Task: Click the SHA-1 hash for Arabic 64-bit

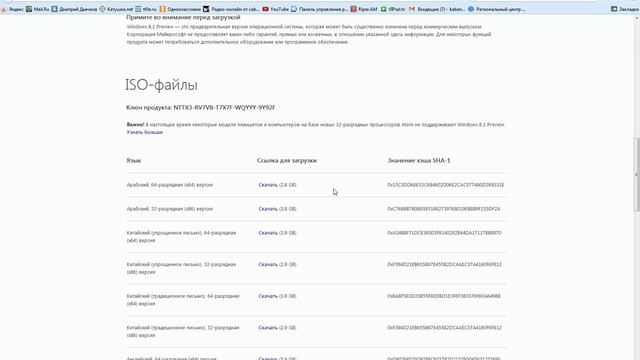Action: pyautogui.click(x=445, y=185)
